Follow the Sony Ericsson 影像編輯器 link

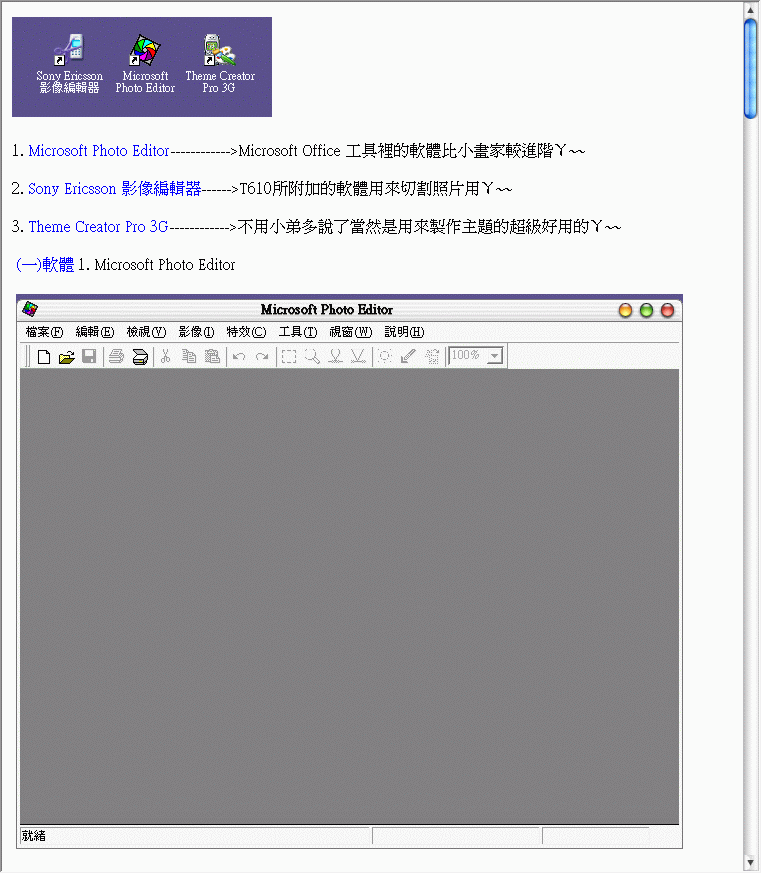pyautogui.click(x=114, y=189)
